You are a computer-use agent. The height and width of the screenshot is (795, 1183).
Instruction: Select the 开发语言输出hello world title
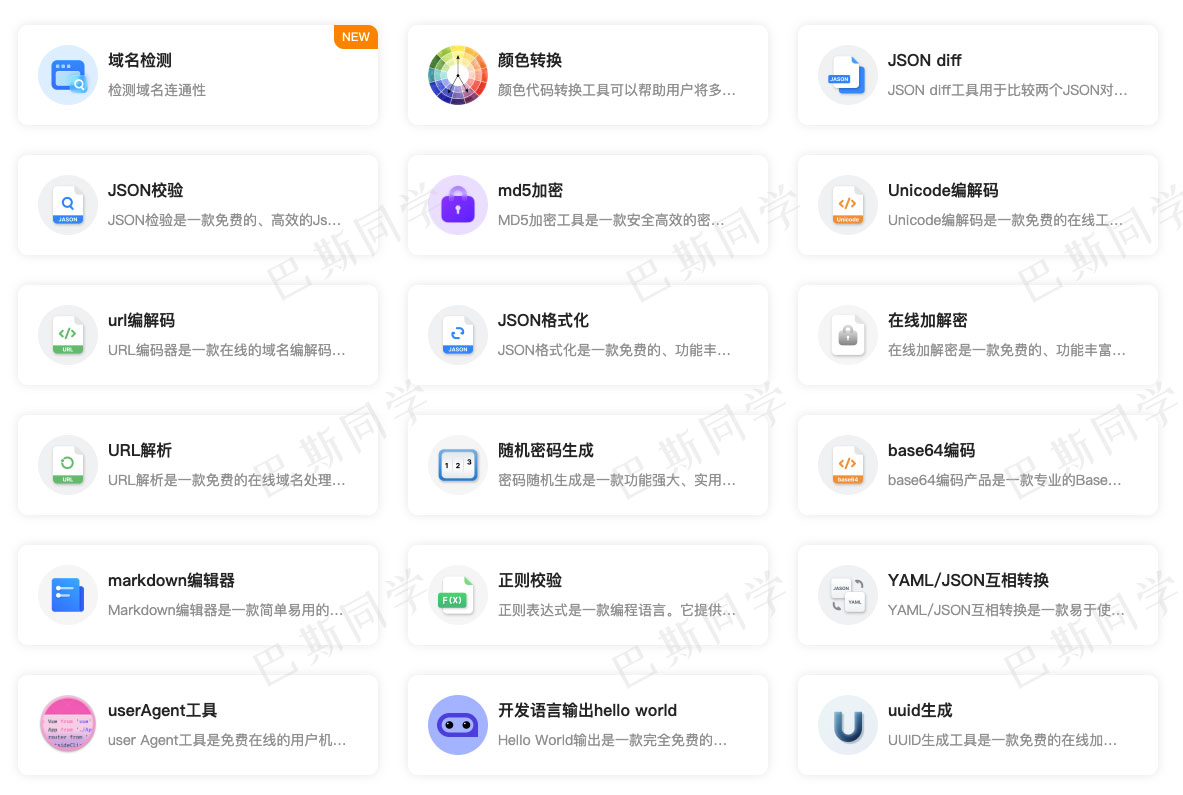[587, 711]
